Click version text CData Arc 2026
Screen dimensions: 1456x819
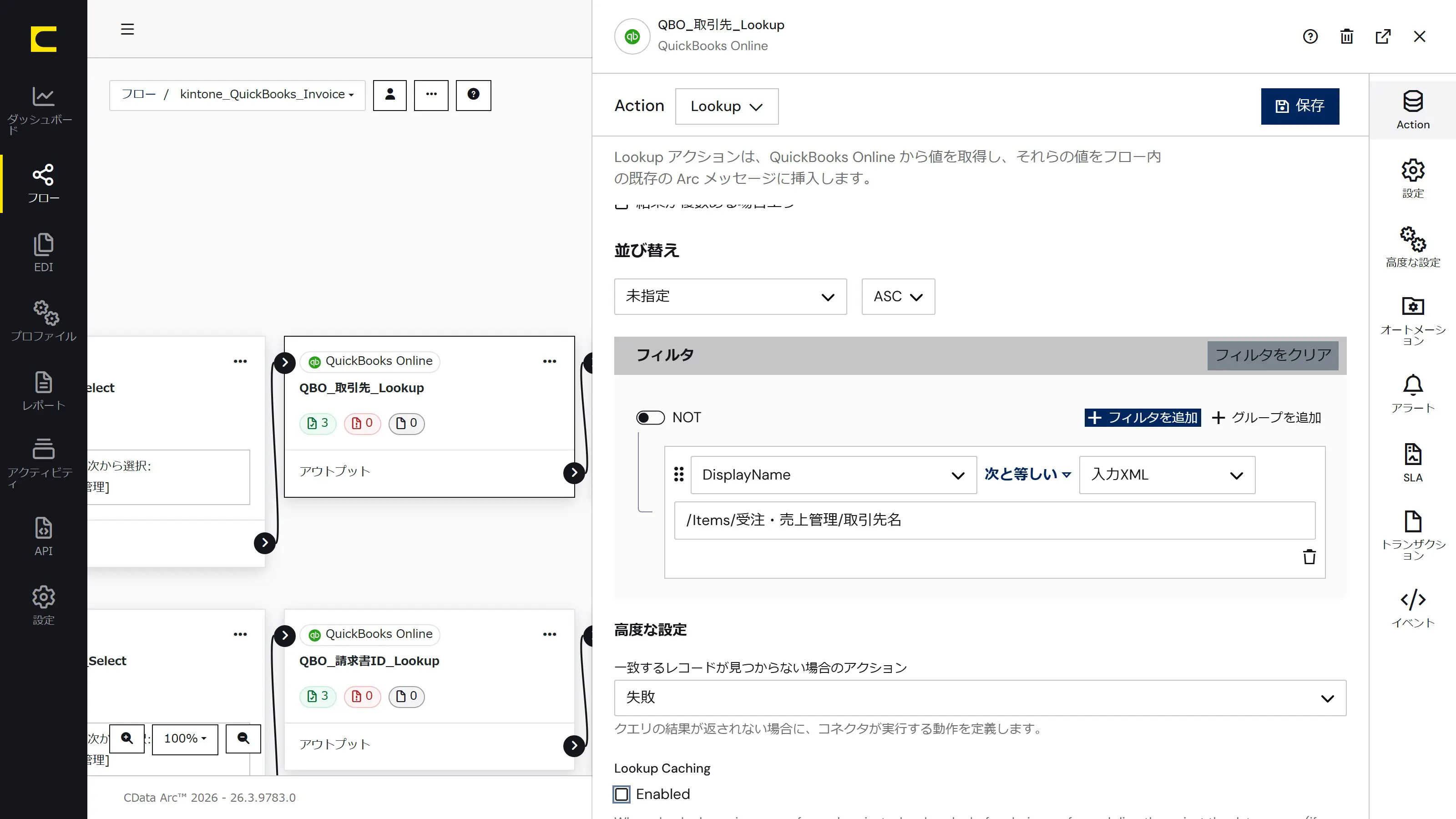[x=210, y=798]
